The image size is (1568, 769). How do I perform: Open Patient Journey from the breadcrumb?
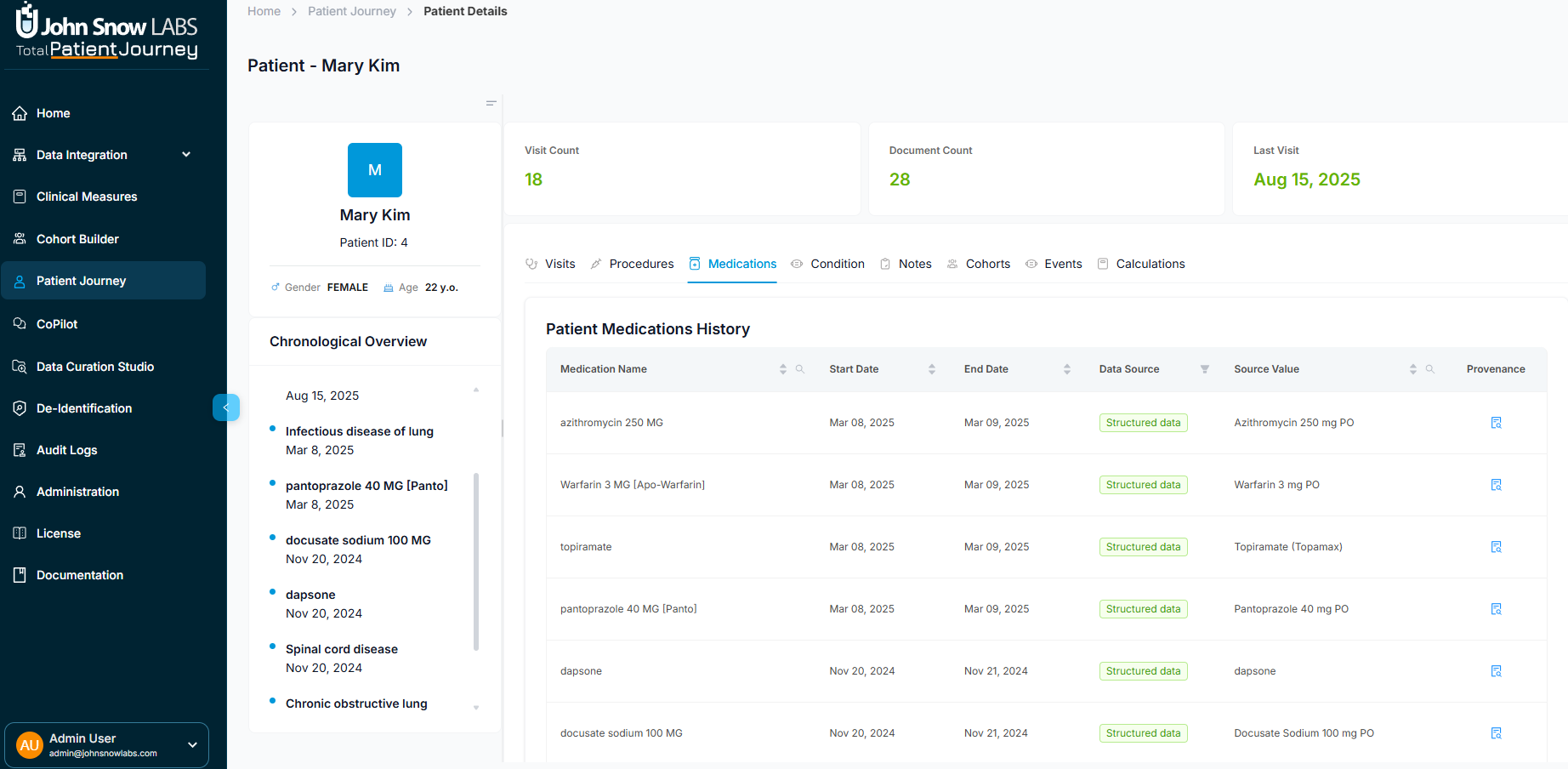[352, 11]
